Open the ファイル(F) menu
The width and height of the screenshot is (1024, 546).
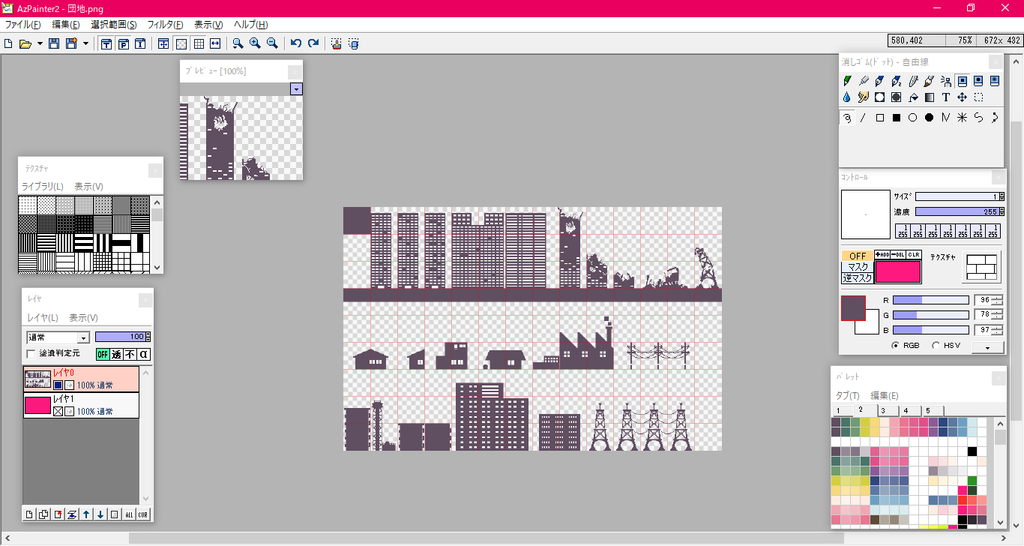(23, 25)
